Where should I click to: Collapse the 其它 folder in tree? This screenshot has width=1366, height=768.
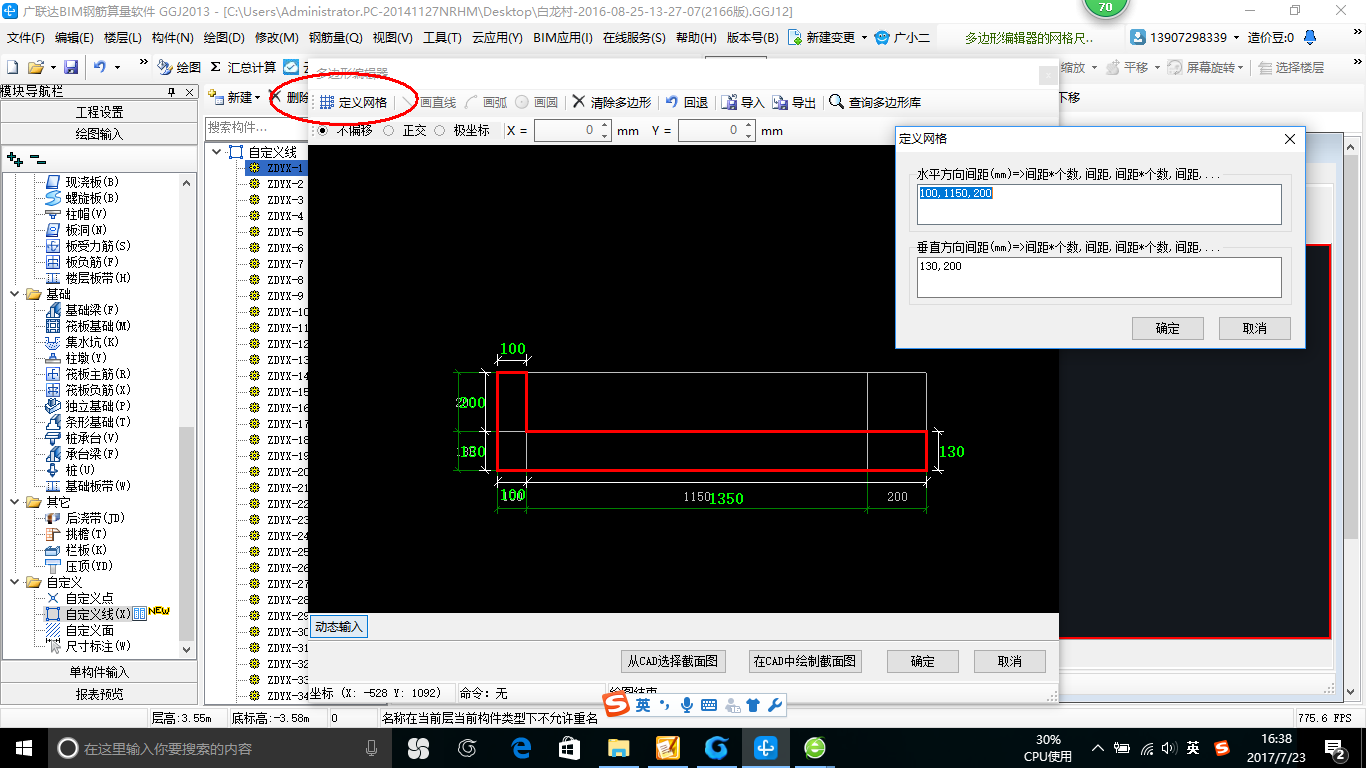tap(15, 502)
